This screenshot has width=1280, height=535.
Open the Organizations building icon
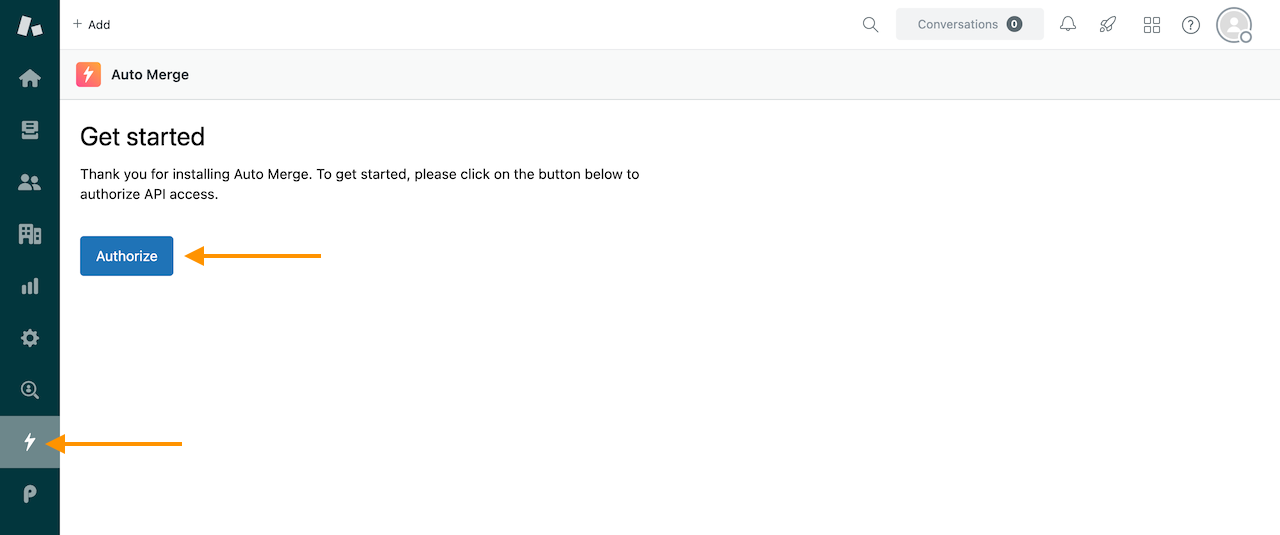click(x=30, y=234)
